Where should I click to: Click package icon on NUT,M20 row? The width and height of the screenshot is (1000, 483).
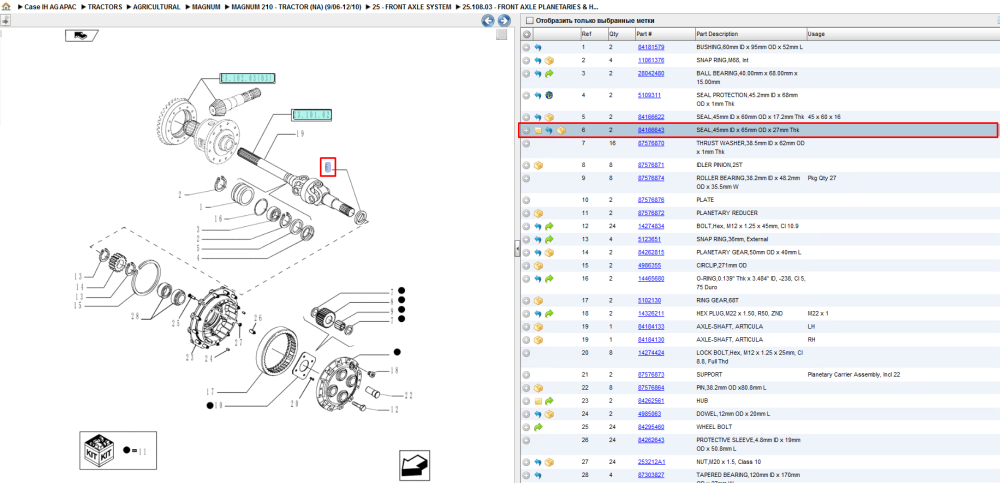(x=549, y=462)
